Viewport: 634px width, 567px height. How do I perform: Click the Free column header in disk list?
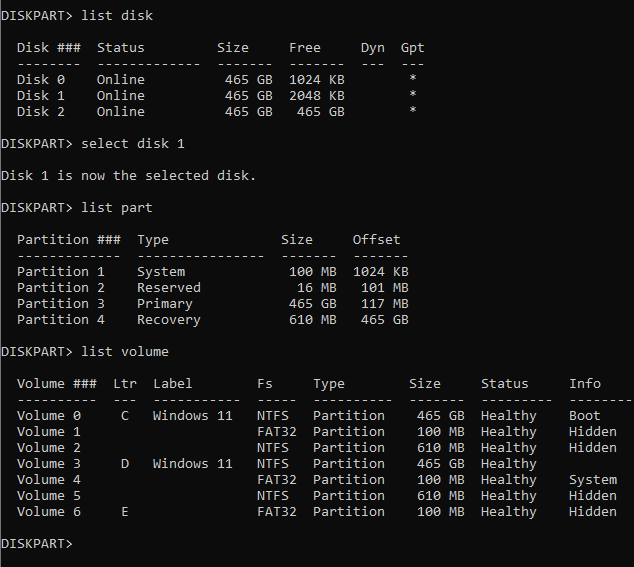point(305,48)
